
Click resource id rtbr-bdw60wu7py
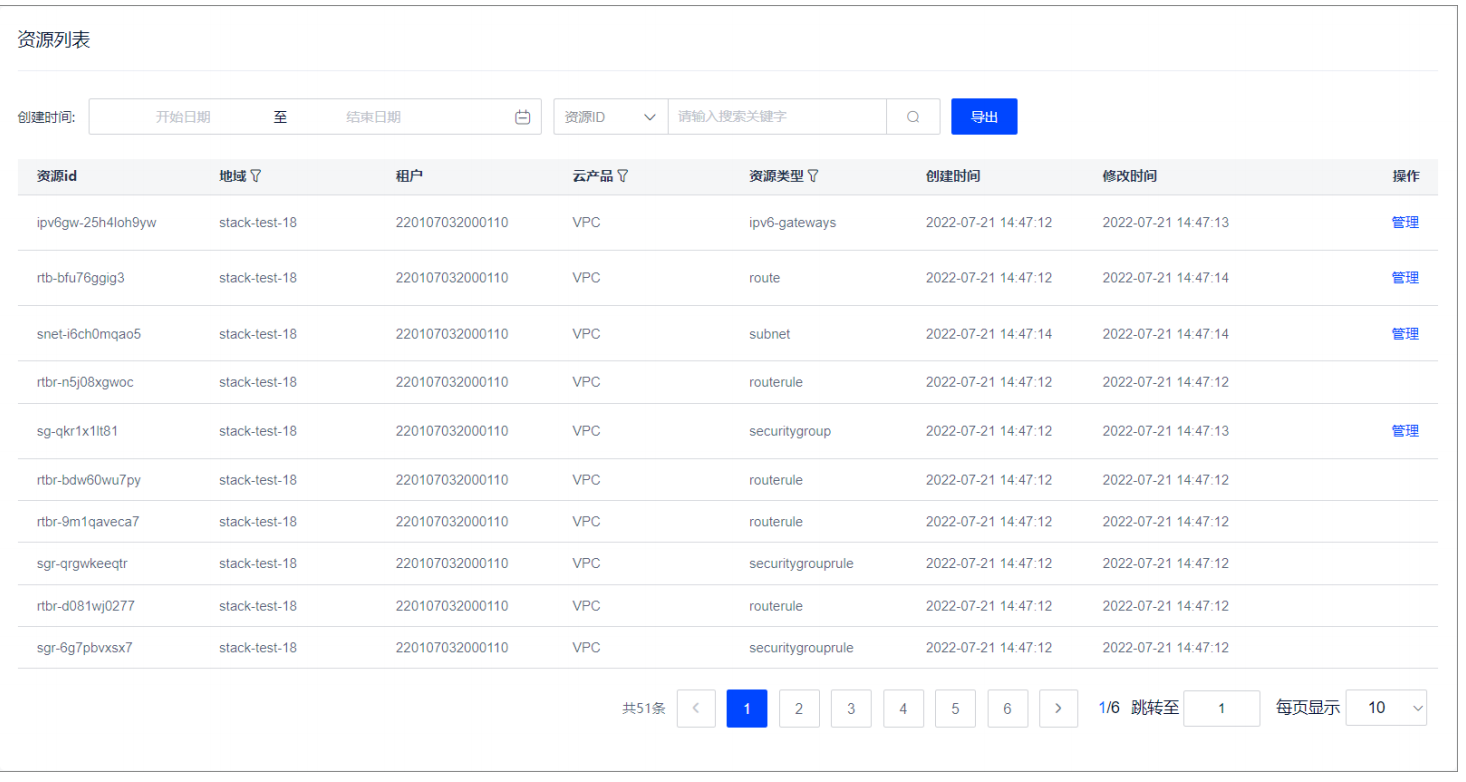(x=89, y=480)
